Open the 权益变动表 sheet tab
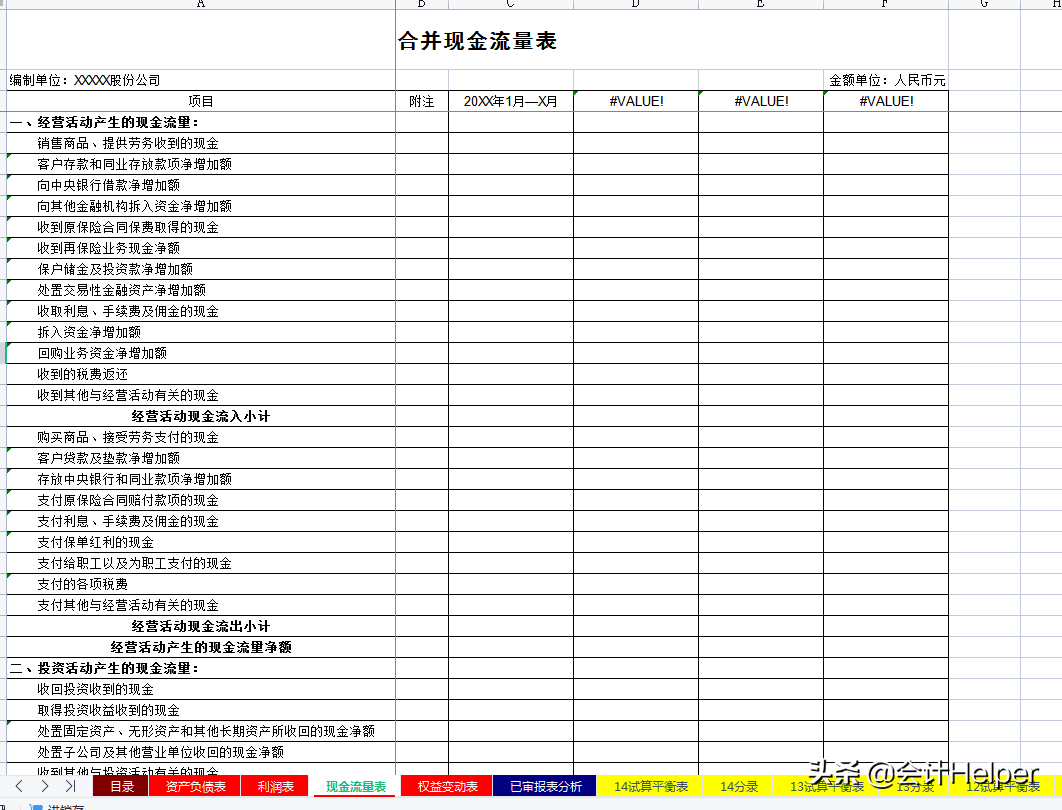The height and width of the screenshot is (810, 1062). (x=446, y=786)
